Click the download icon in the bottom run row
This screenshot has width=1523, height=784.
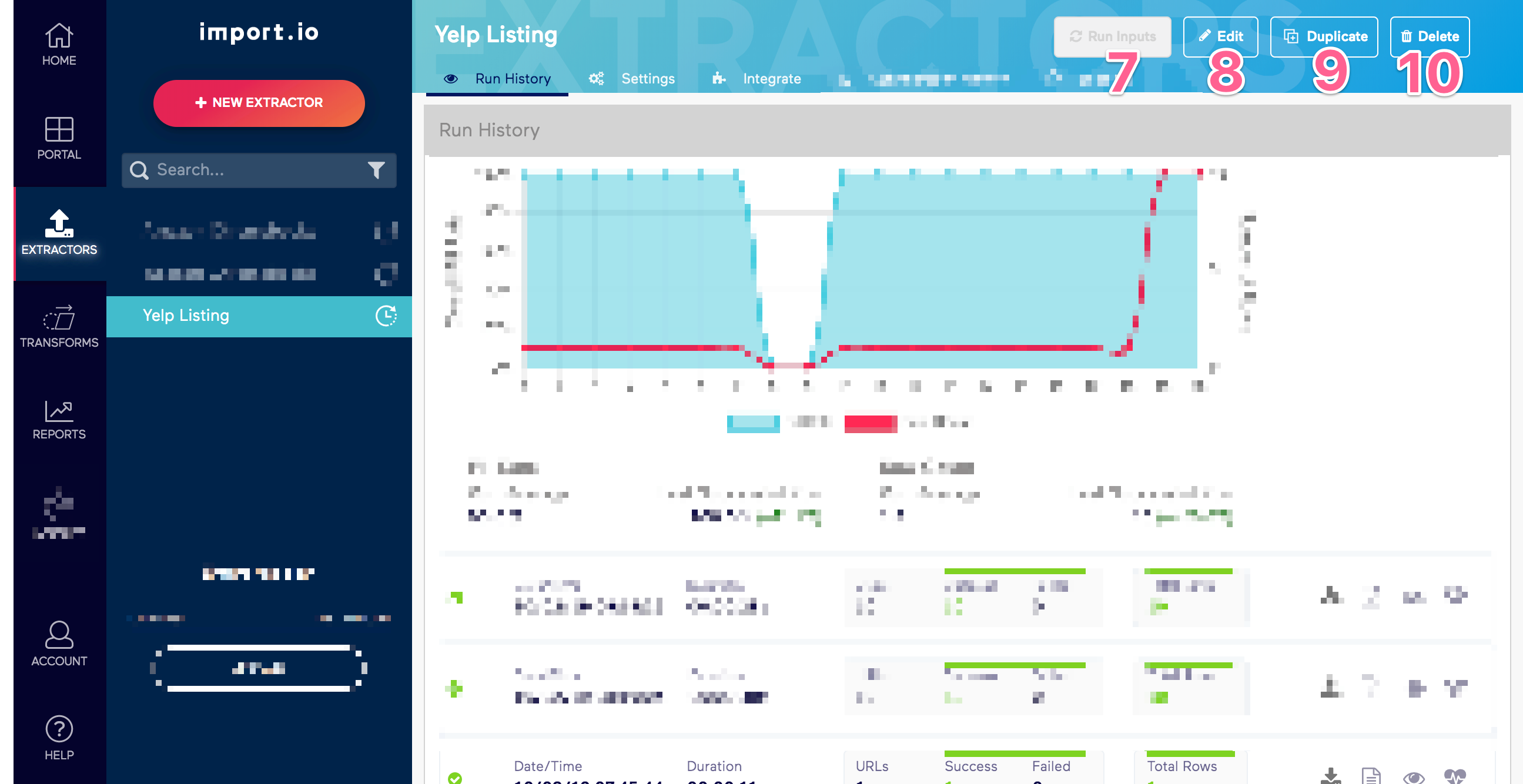(1330, 776)
